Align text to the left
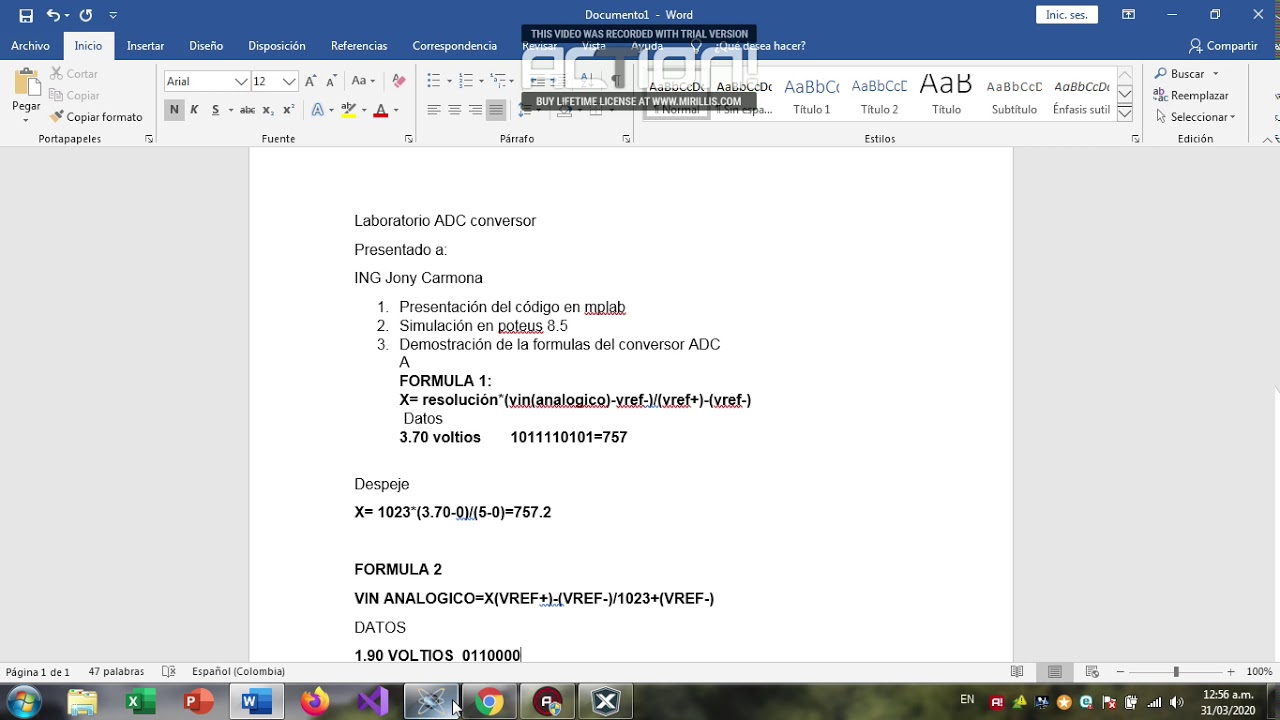 coord(434,110)
